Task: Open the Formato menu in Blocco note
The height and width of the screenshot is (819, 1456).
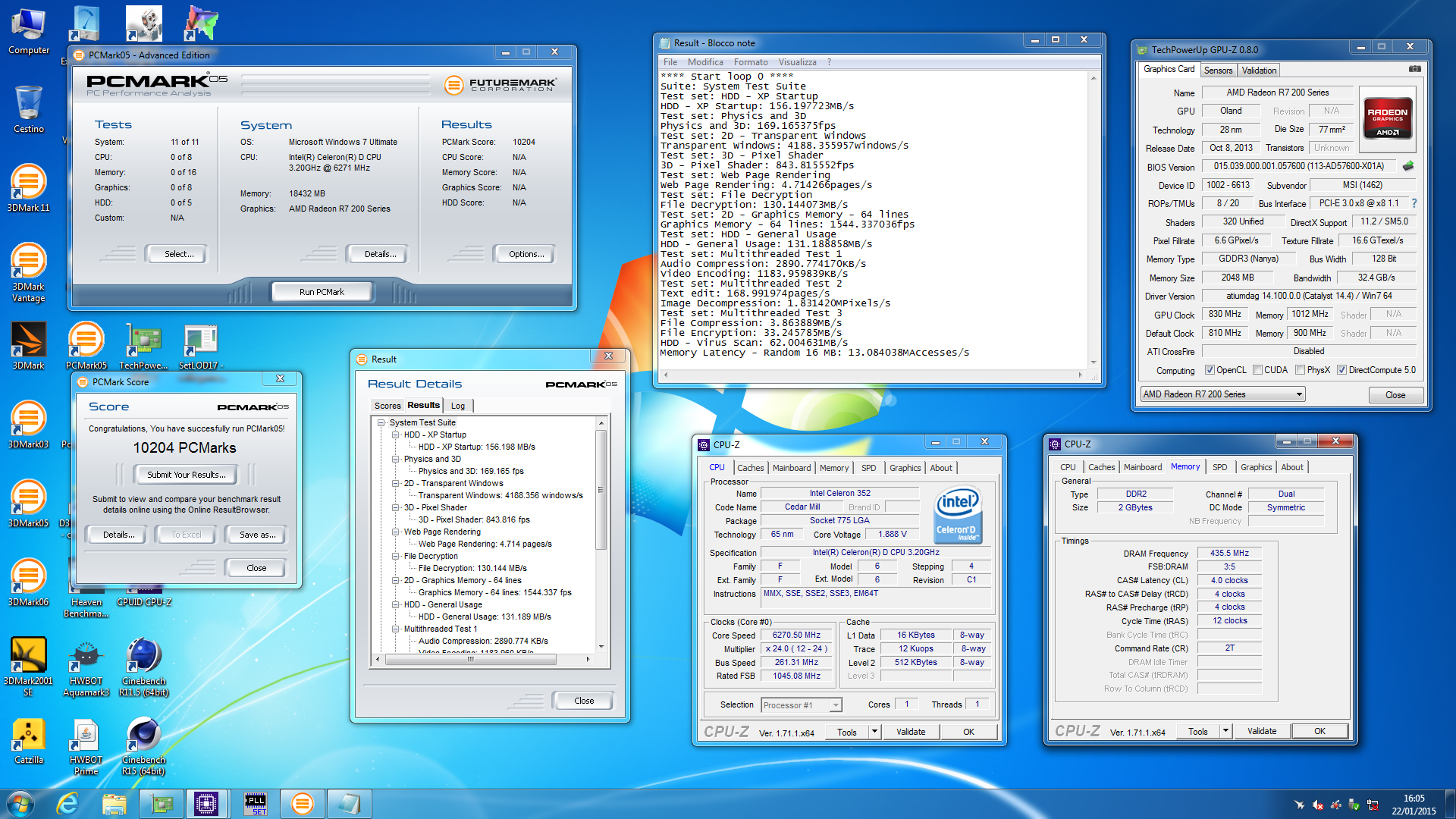Action: point(750,62)
